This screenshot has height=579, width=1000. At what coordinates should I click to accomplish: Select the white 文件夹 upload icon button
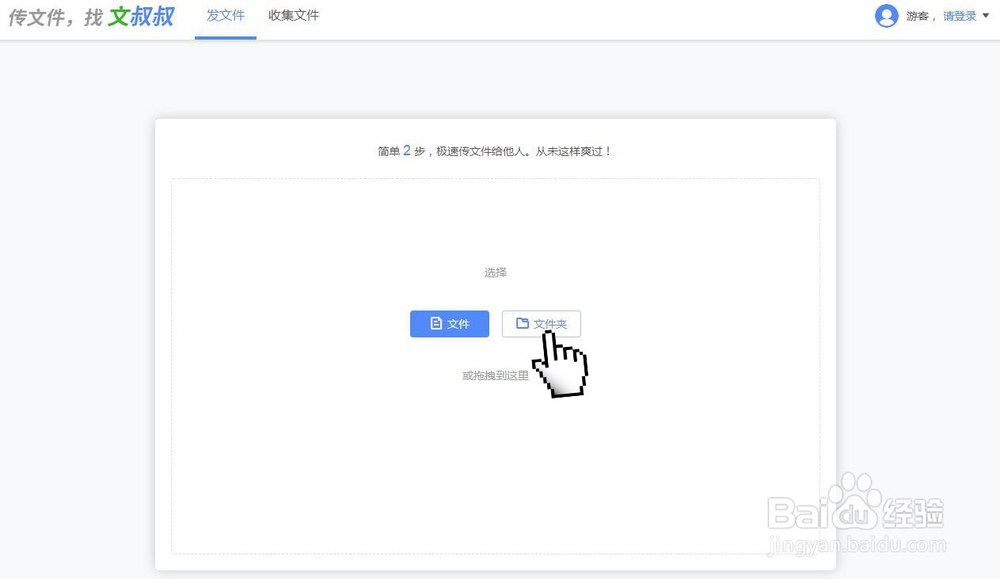[541, 323]
